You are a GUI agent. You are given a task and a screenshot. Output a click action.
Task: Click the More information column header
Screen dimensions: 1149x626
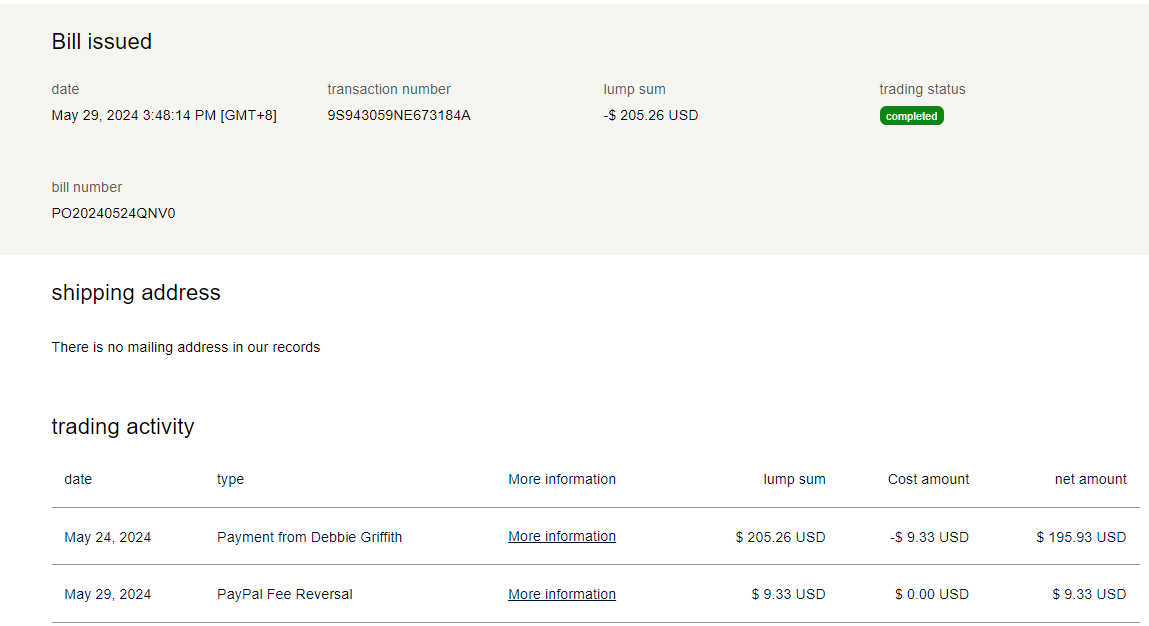click(x=561, y=479)
